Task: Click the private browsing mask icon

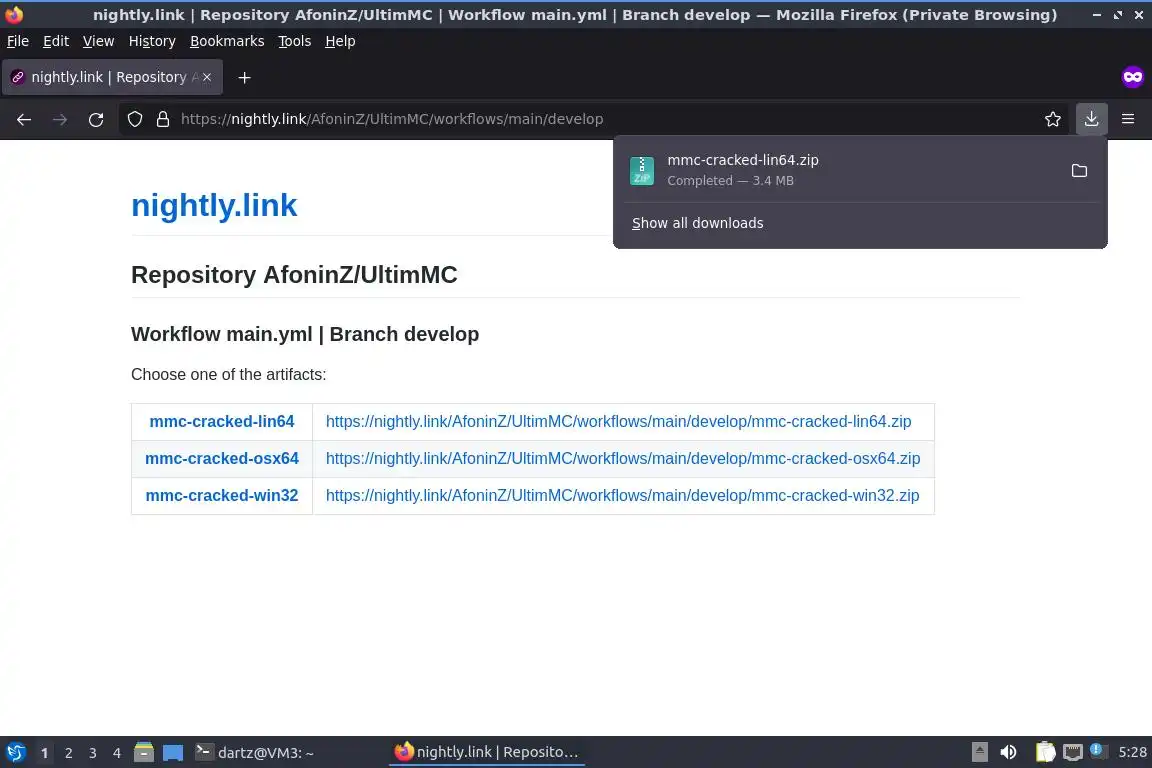Action: coord(1132,76)
